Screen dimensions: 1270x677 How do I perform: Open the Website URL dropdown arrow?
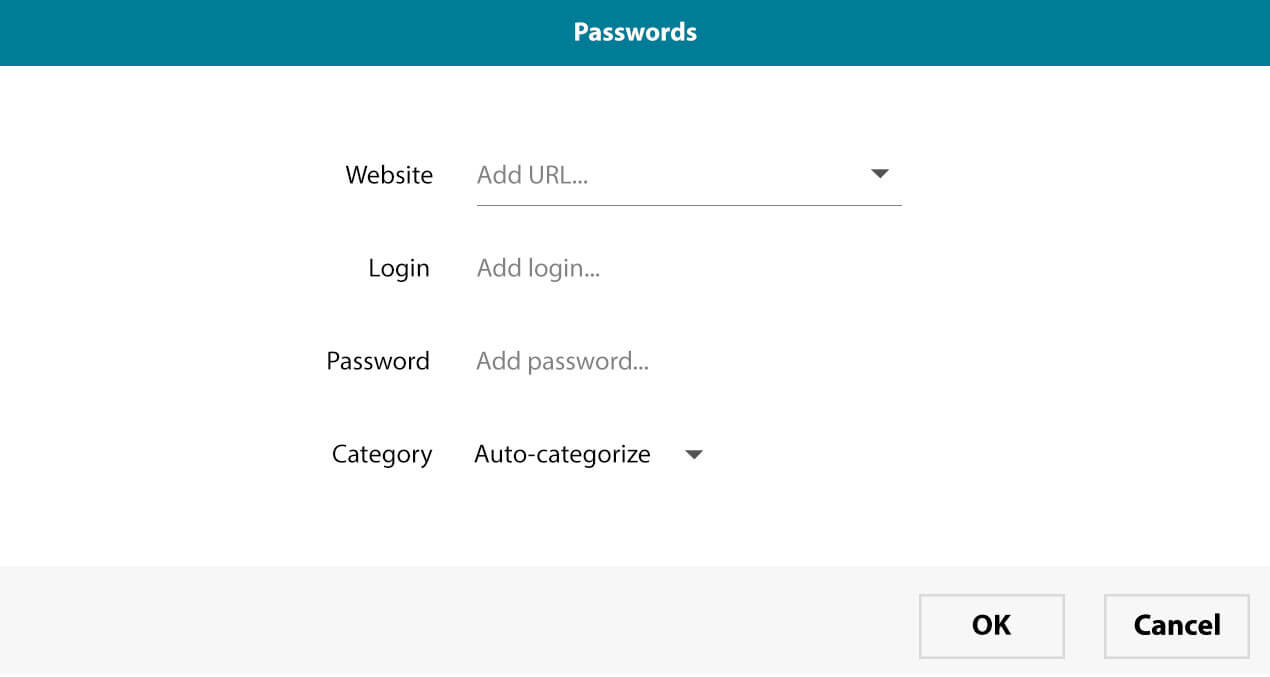879,174
